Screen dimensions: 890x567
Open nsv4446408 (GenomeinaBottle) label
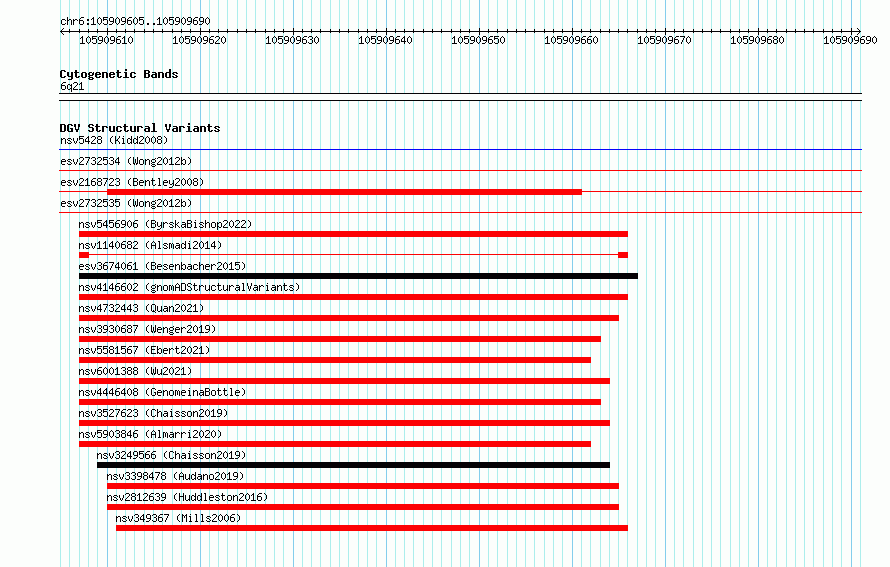pyautogui.click(x=162, y=392)
